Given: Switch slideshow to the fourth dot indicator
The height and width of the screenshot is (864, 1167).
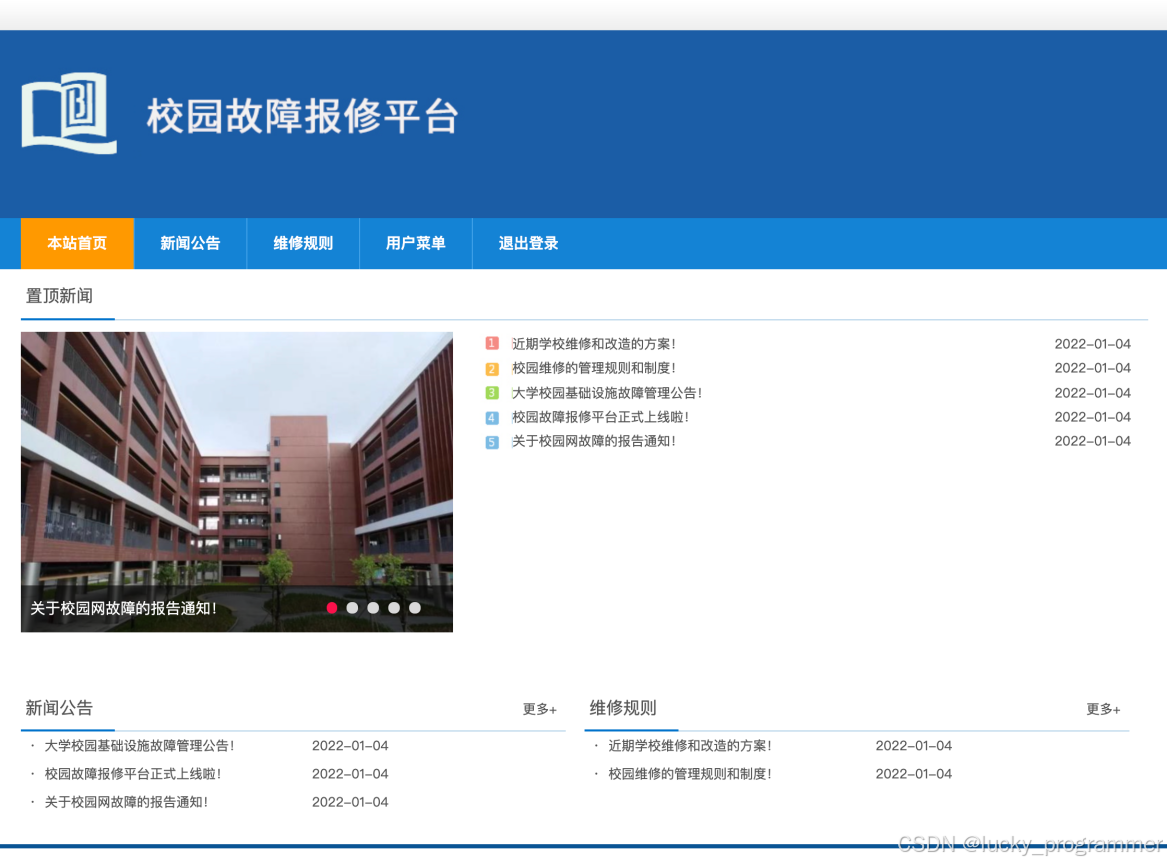Looking at the screenshot, I should (394, 607).
